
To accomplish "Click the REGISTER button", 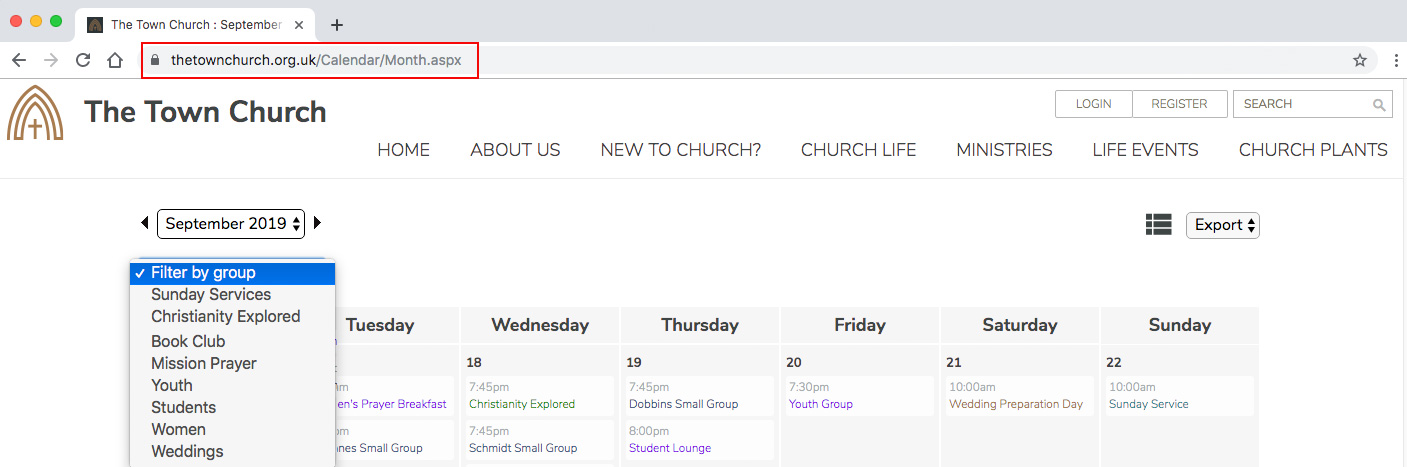I will (x=1179, y=104).
